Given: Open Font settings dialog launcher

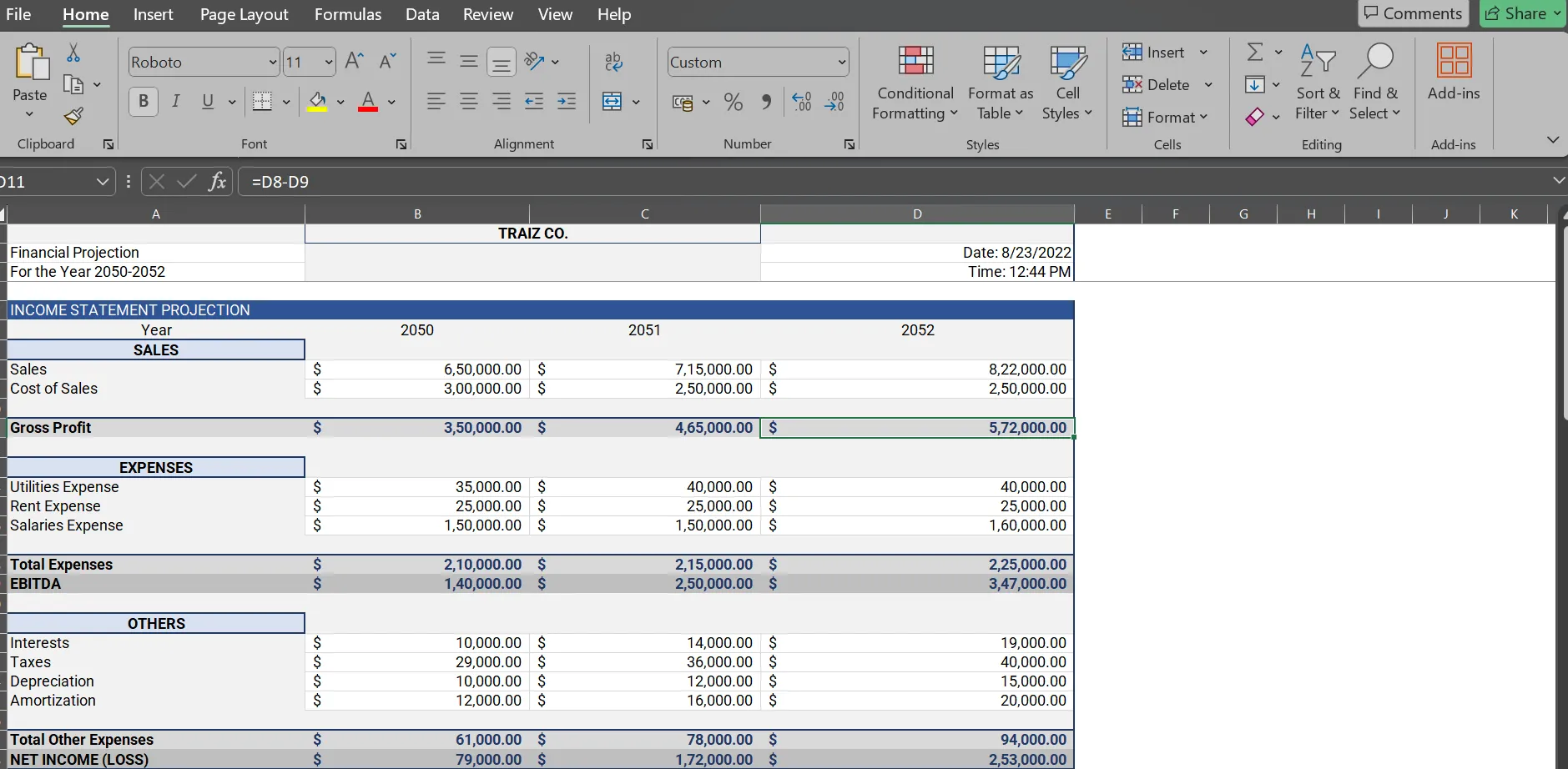Looking at the screenshot, I should (401, 144).
